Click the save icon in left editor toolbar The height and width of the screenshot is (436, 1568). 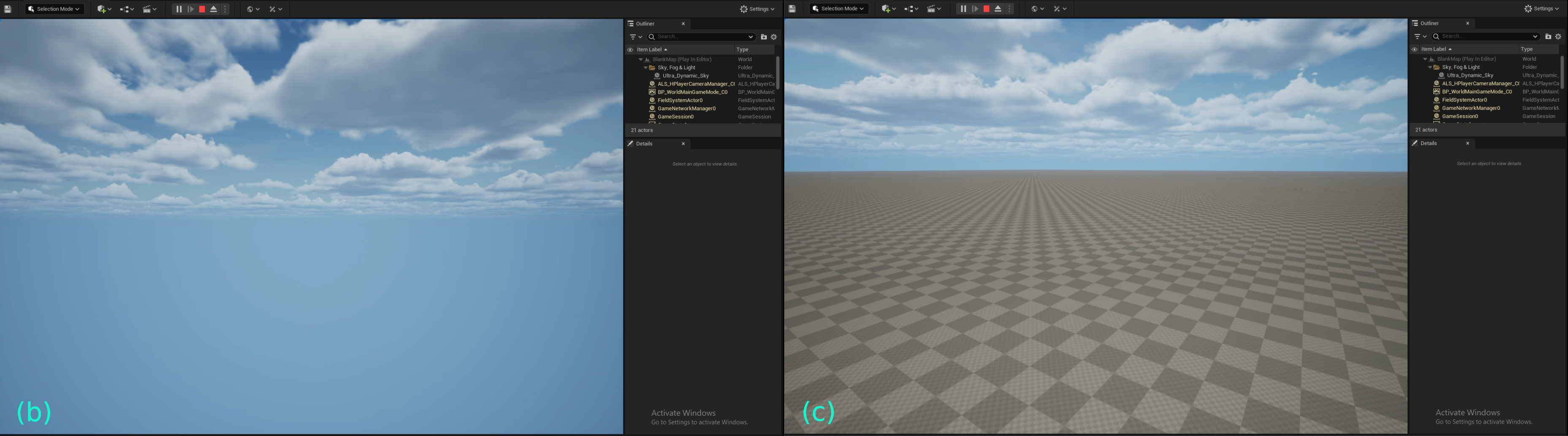[x=8, y=9]
